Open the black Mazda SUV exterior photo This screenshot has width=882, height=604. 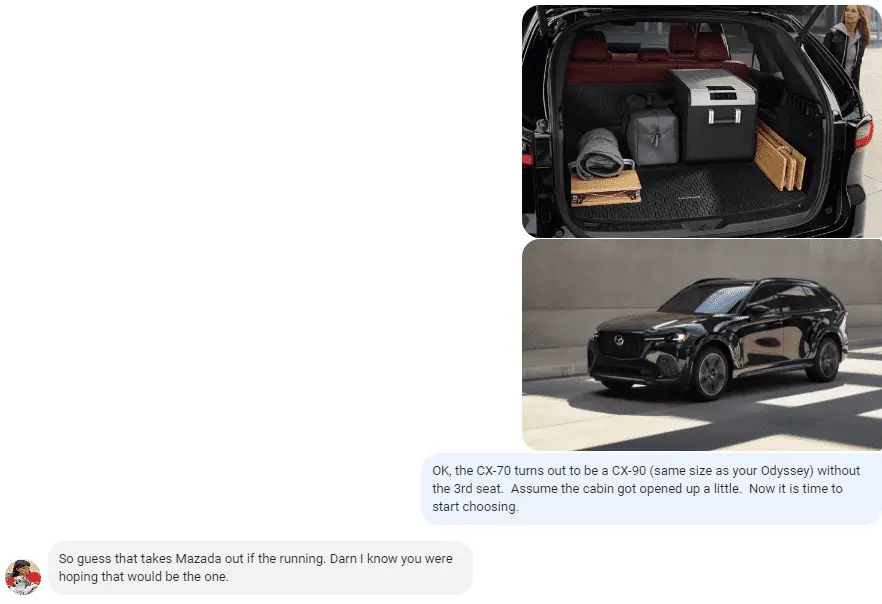(701, 345)
